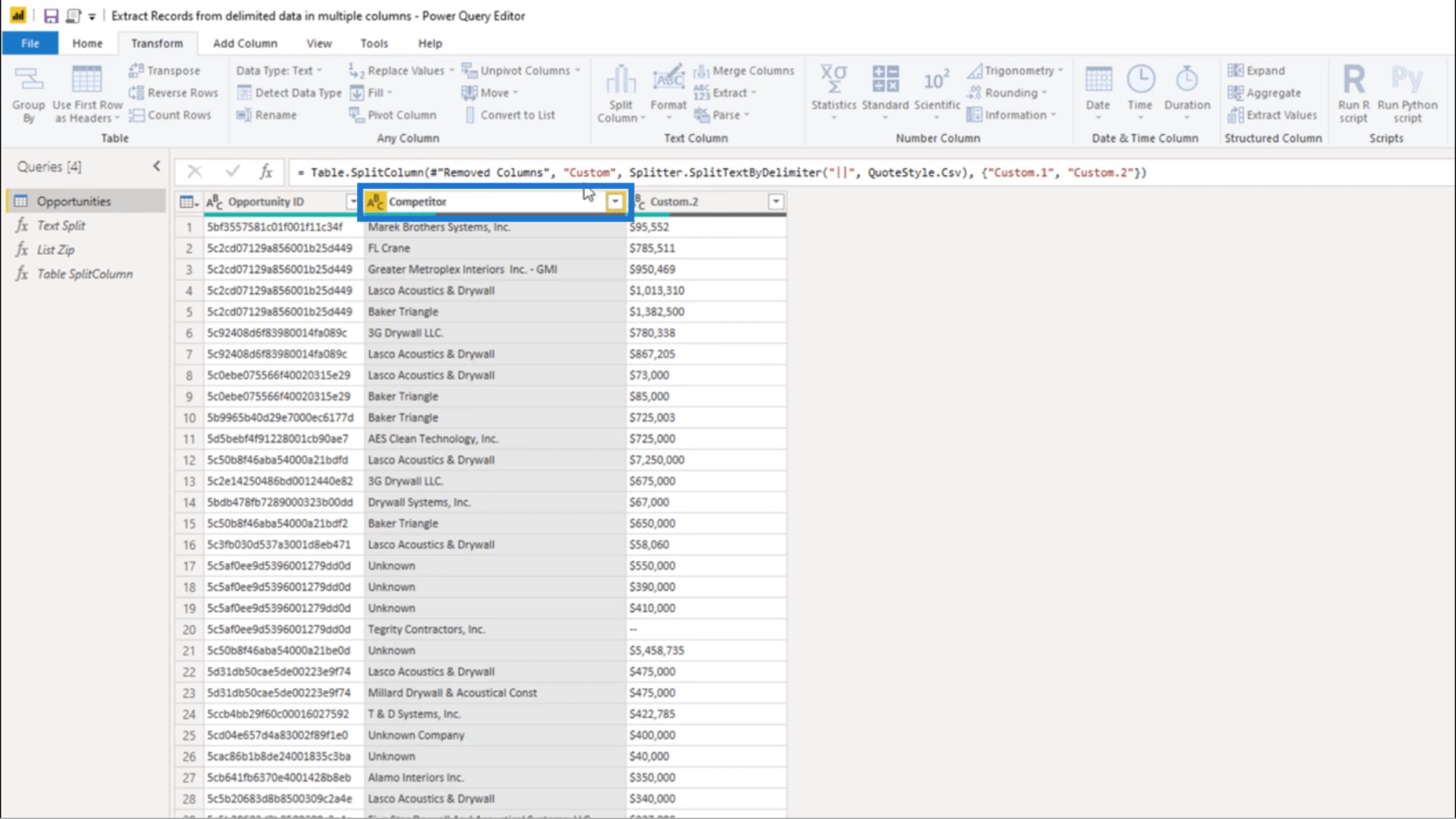Open Competitor column filter dropdown
1456x819 pixels.
point(614,202)
